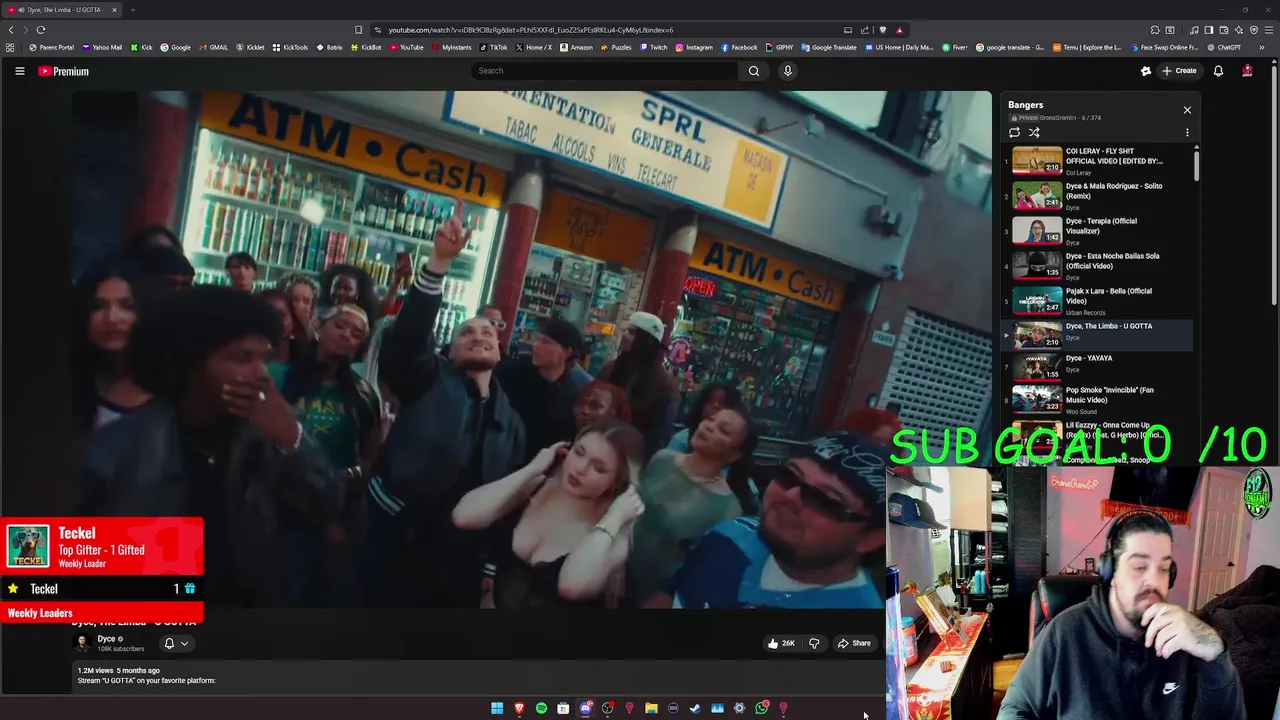Click the address bar URL
Screen dimensions: 1280x720
tap(530, 30)
